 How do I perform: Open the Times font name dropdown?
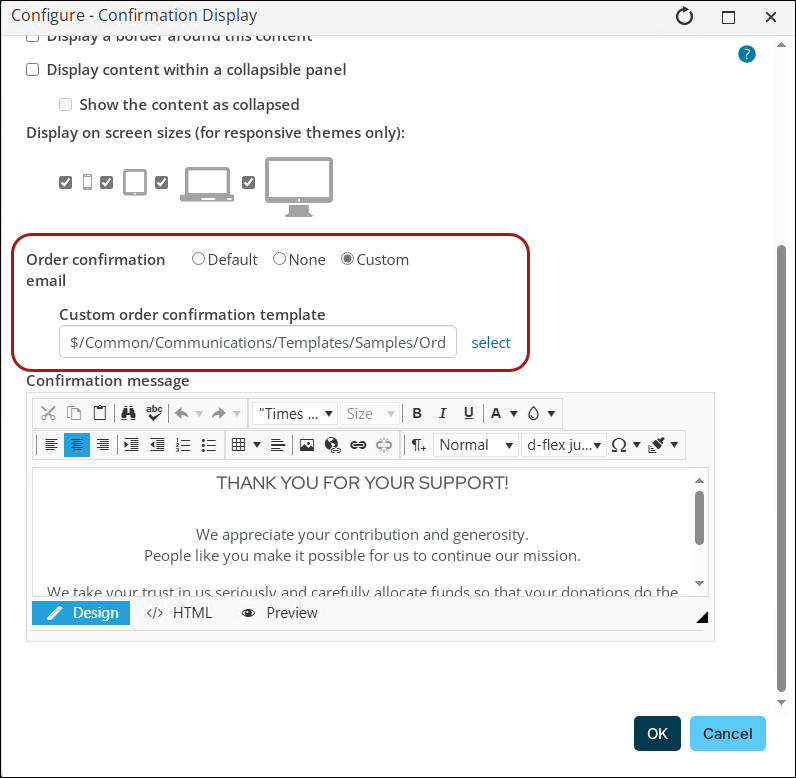pos(295,414)
